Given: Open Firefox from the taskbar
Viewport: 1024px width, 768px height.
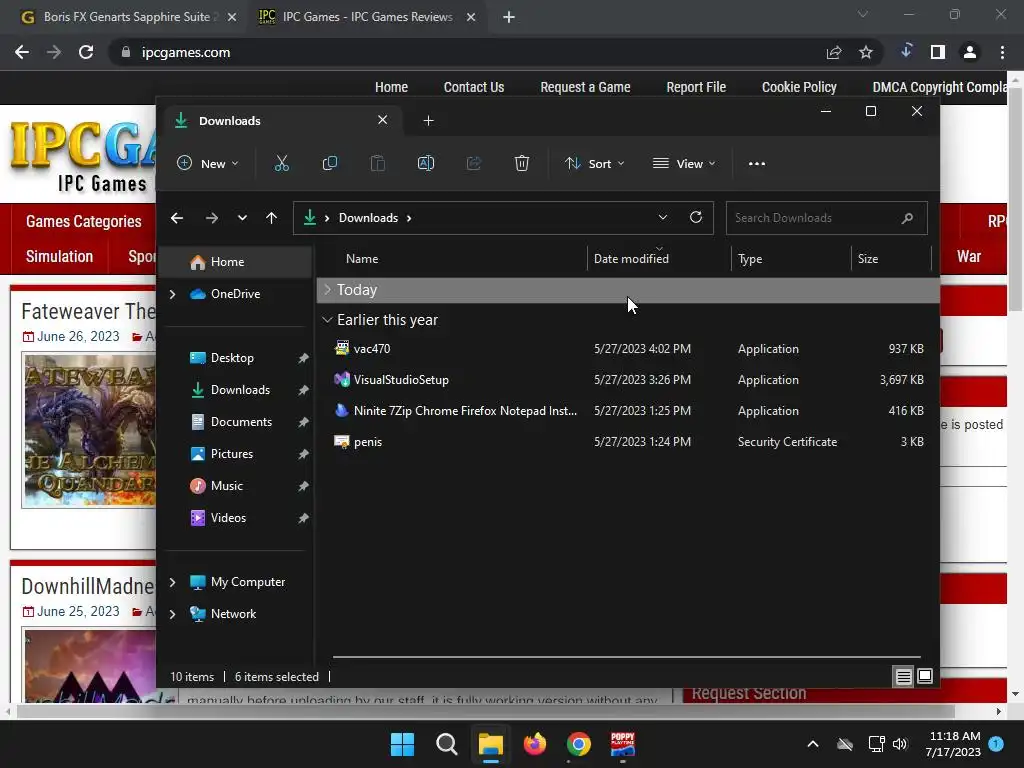Looking at the screenshot, I should point(535,744).
